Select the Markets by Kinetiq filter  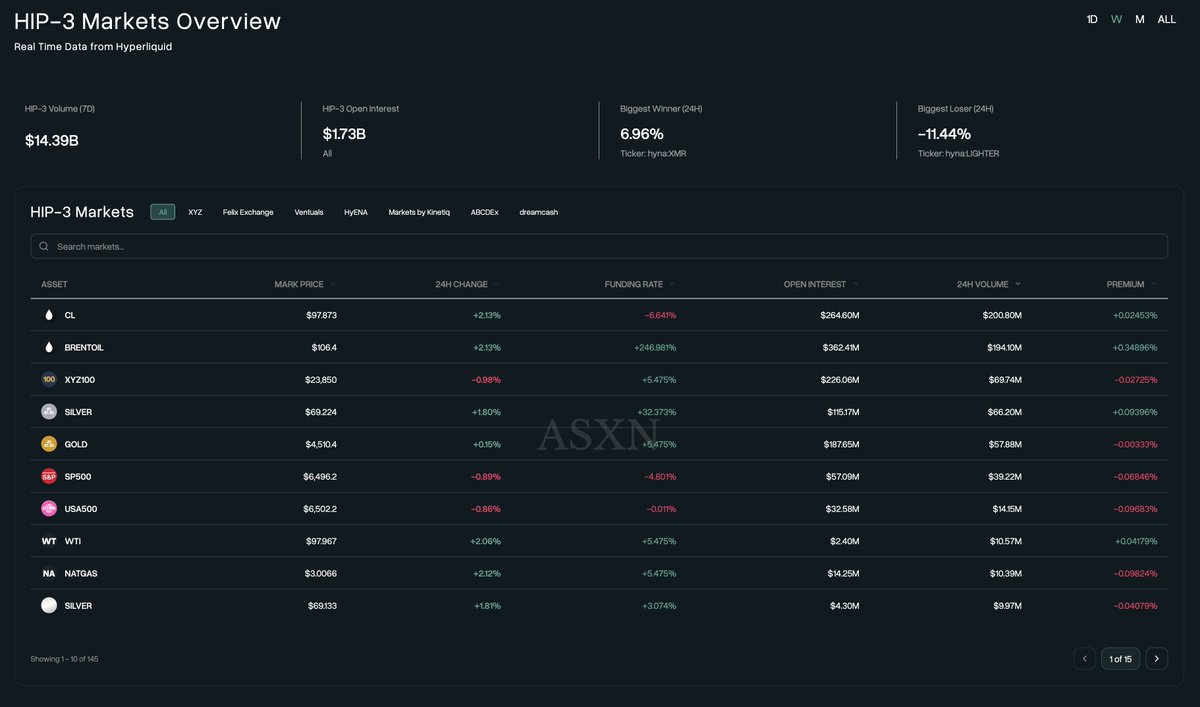(419, 212)
